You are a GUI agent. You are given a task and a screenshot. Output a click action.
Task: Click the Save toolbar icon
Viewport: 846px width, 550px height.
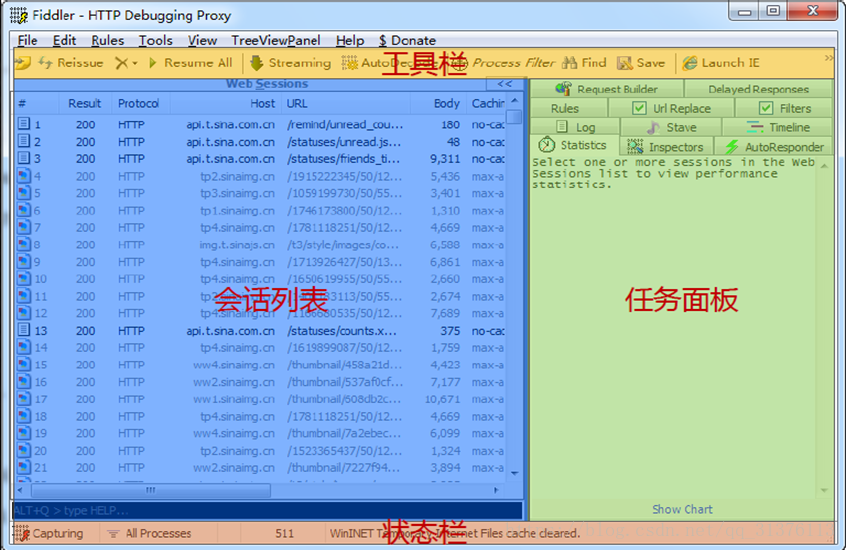pos(624,63)
